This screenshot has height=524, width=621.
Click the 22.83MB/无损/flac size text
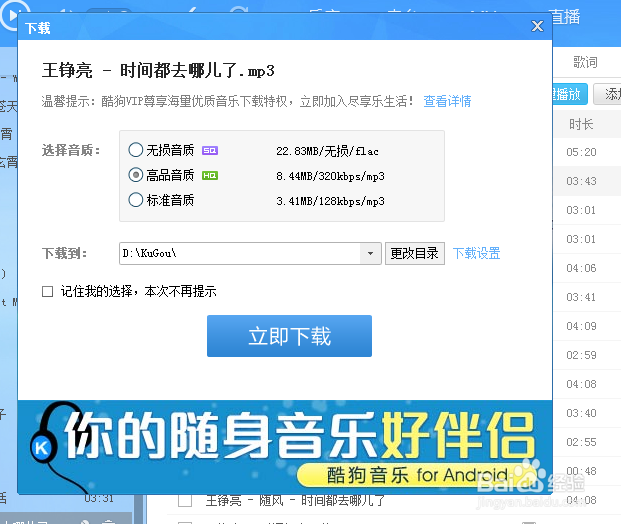(x=327, y=151)
